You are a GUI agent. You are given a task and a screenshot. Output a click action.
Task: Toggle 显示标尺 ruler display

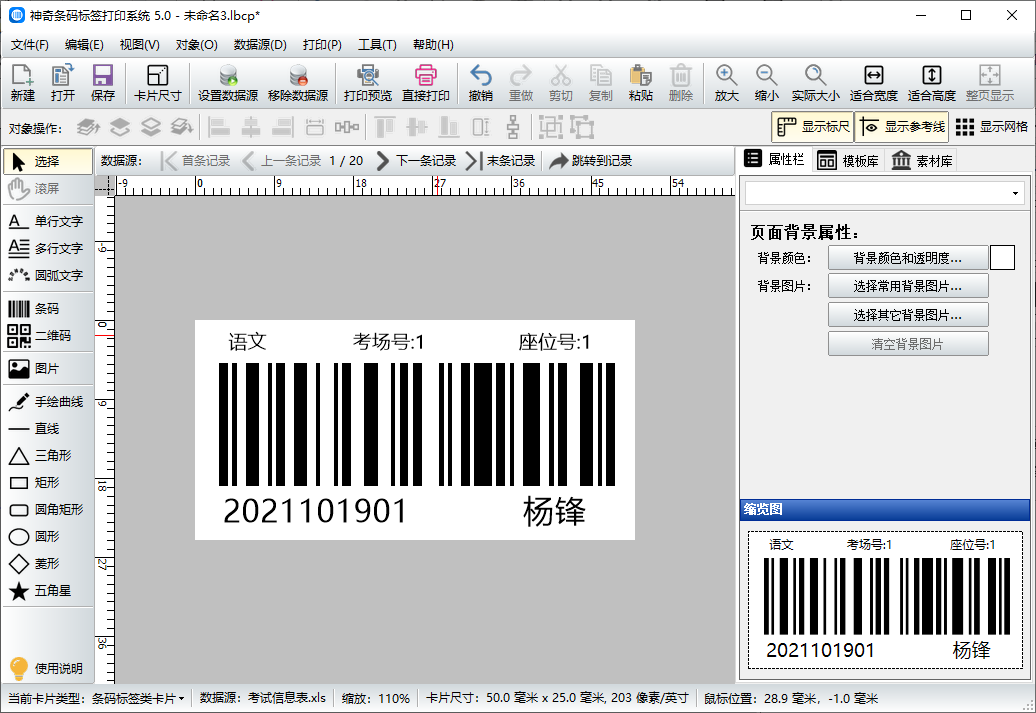tap(813, 127)
